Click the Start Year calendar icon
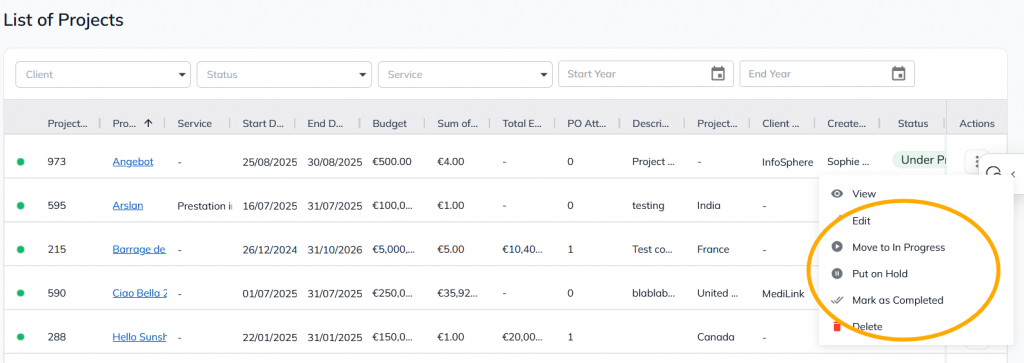Viewport: 1024px width, 363px height. point(718,74)
